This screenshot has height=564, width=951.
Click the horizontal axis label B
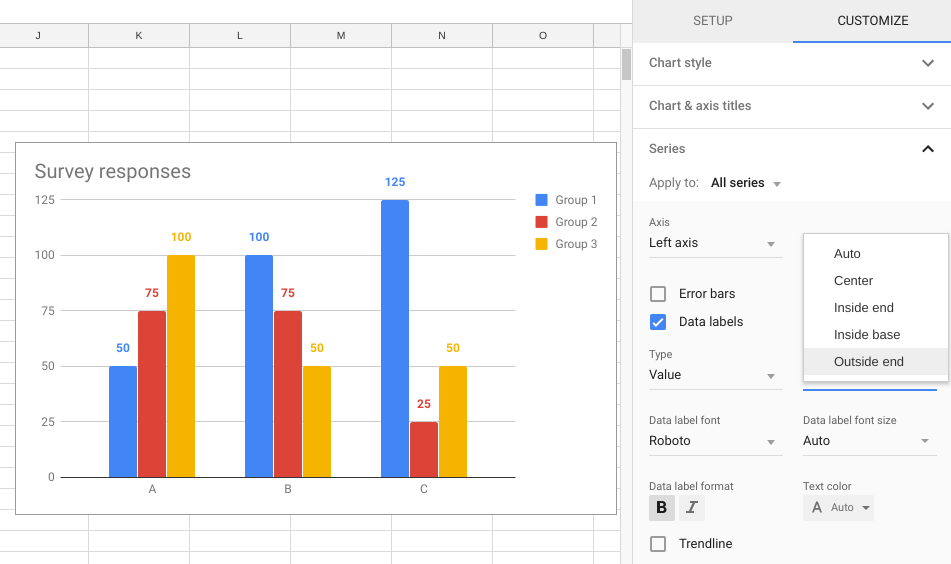click(x=288, y=489)
